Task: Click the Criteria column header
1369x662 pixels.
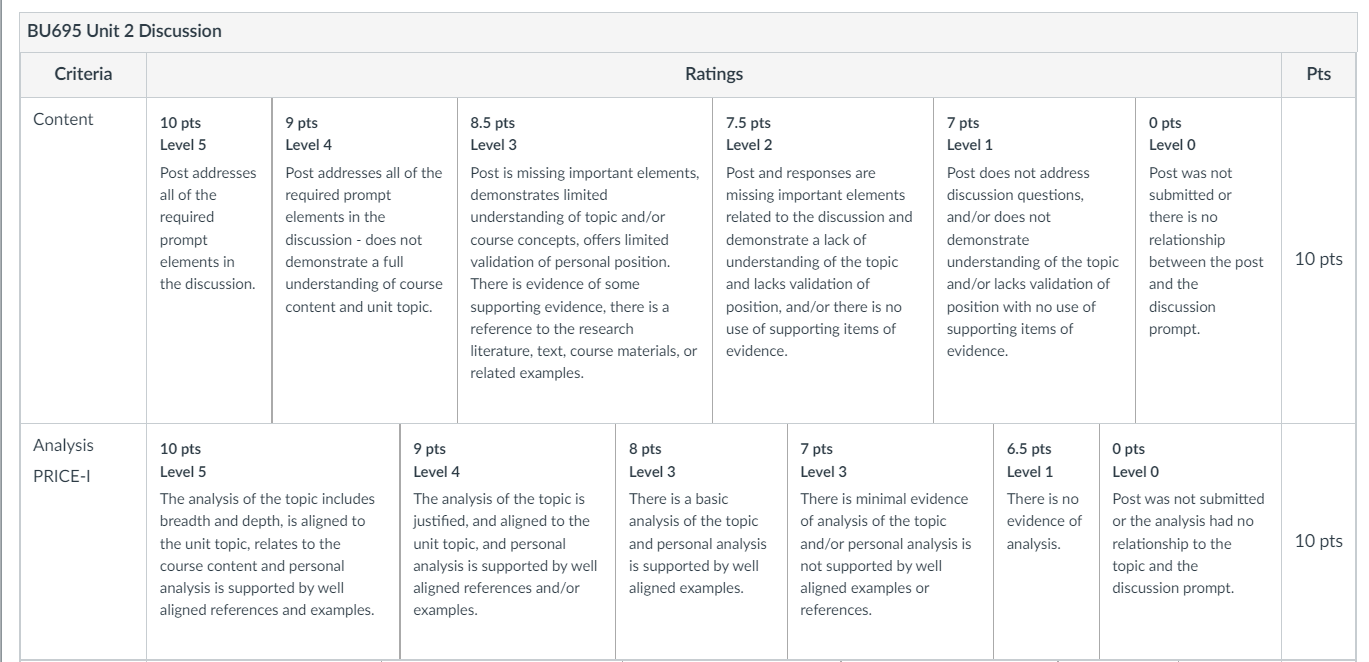Action: [82, 74]
